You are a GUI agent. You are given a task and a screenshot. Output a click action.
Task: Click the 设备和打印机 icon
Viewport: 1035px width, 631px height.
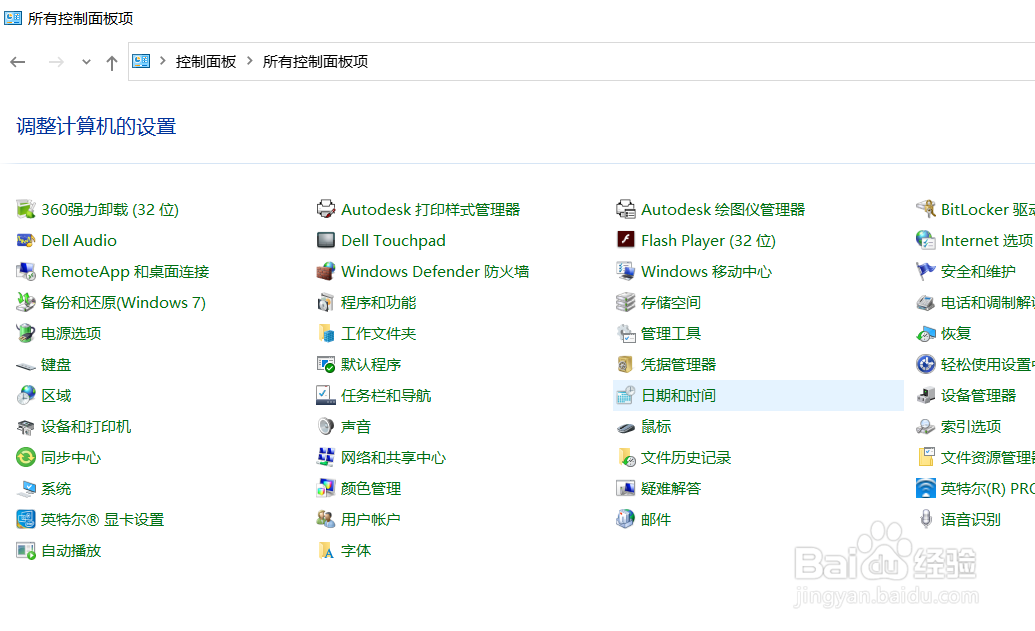(26, 427)
